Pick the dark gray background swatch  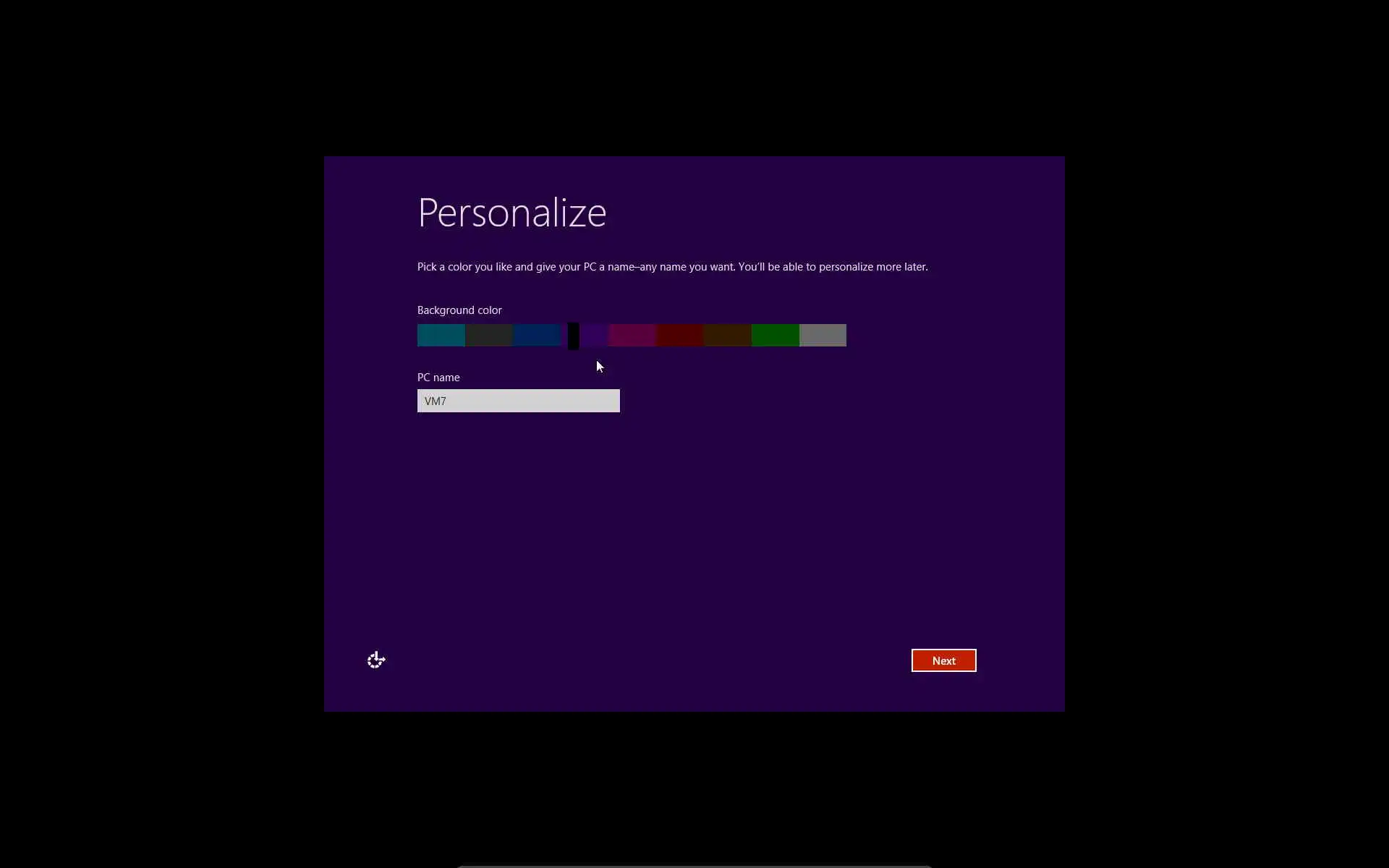point(488,336)
